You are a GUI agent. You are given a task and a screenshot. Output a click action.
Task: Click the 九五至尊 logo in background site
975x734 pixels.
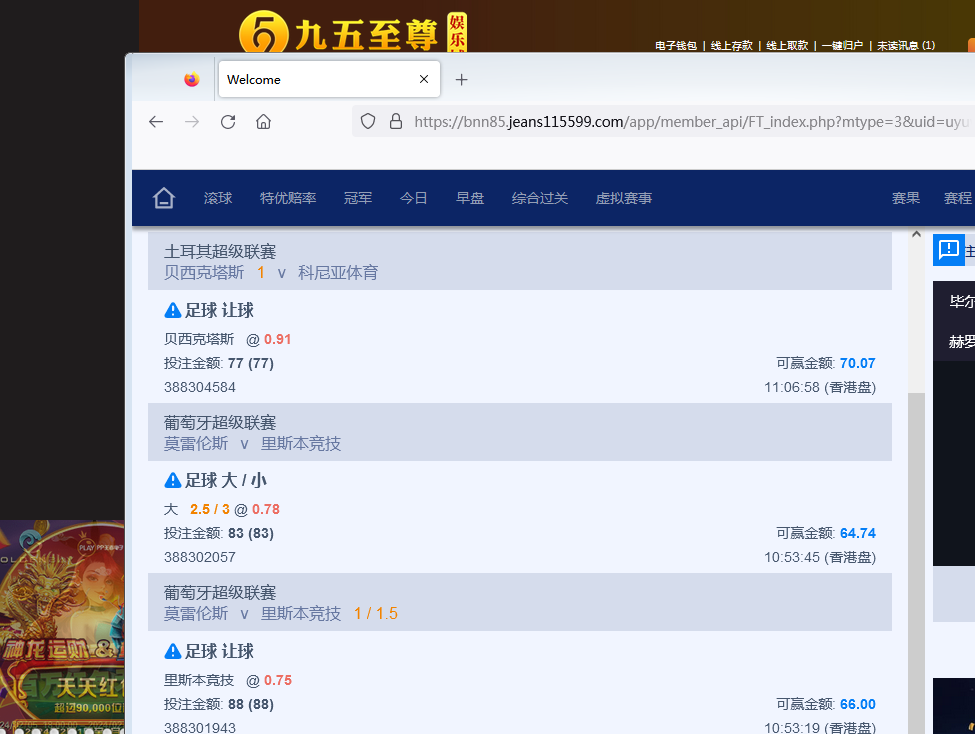pos(353,31)
